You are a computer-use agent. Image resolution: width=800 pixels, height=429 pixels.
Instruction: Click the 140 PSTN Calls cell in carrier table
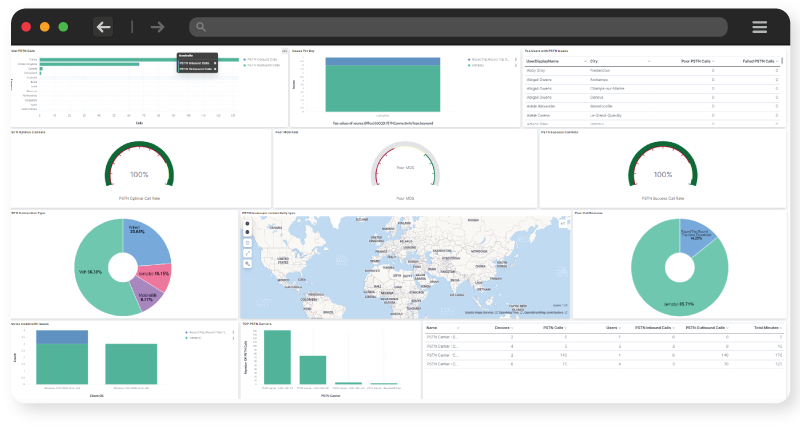[x=563, y=355]
